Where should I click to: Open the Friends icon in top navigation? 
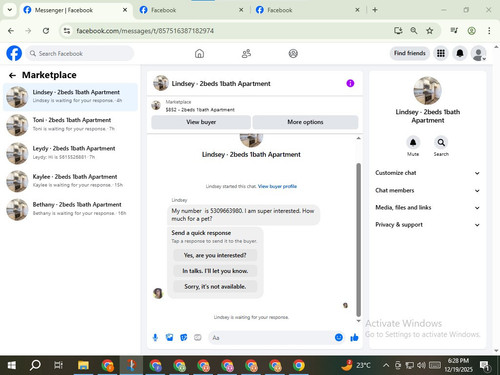click(246, 53)
